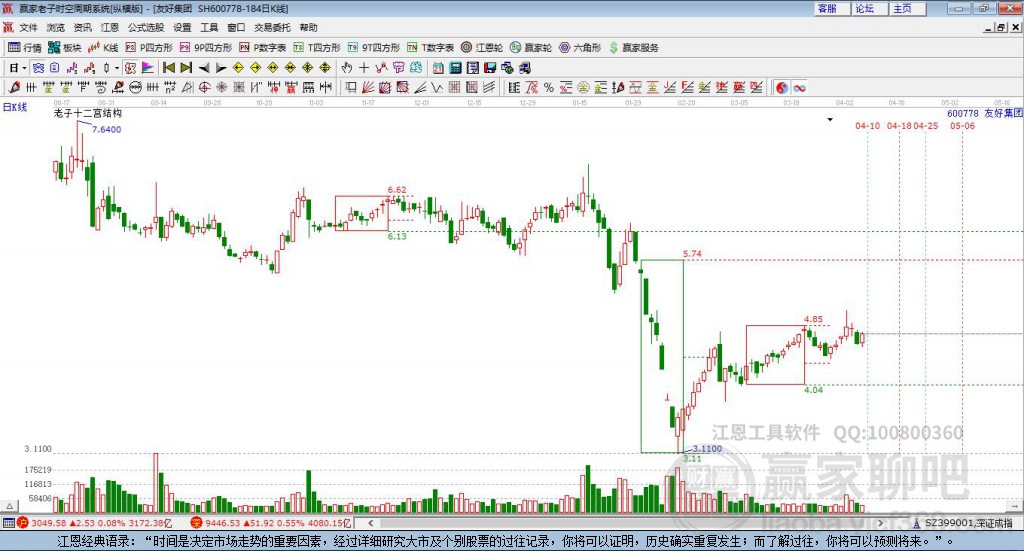Open the T四方形 tool

coord(317,48)
